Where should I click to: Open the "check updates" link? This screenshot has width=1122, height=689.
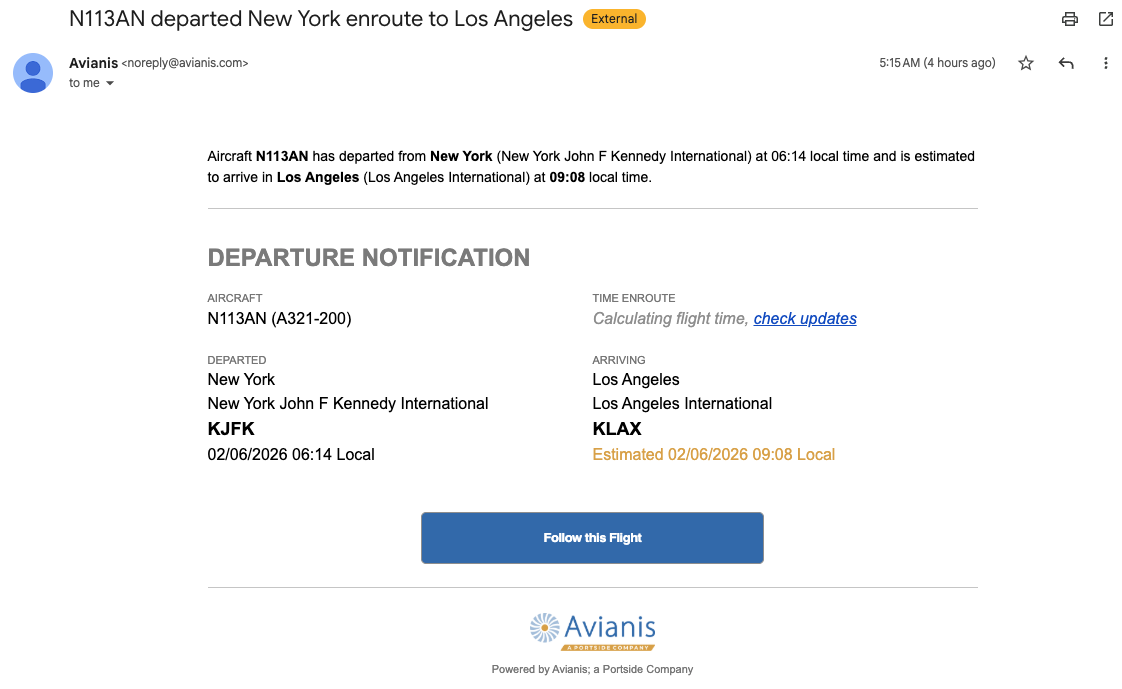point(805,319)
